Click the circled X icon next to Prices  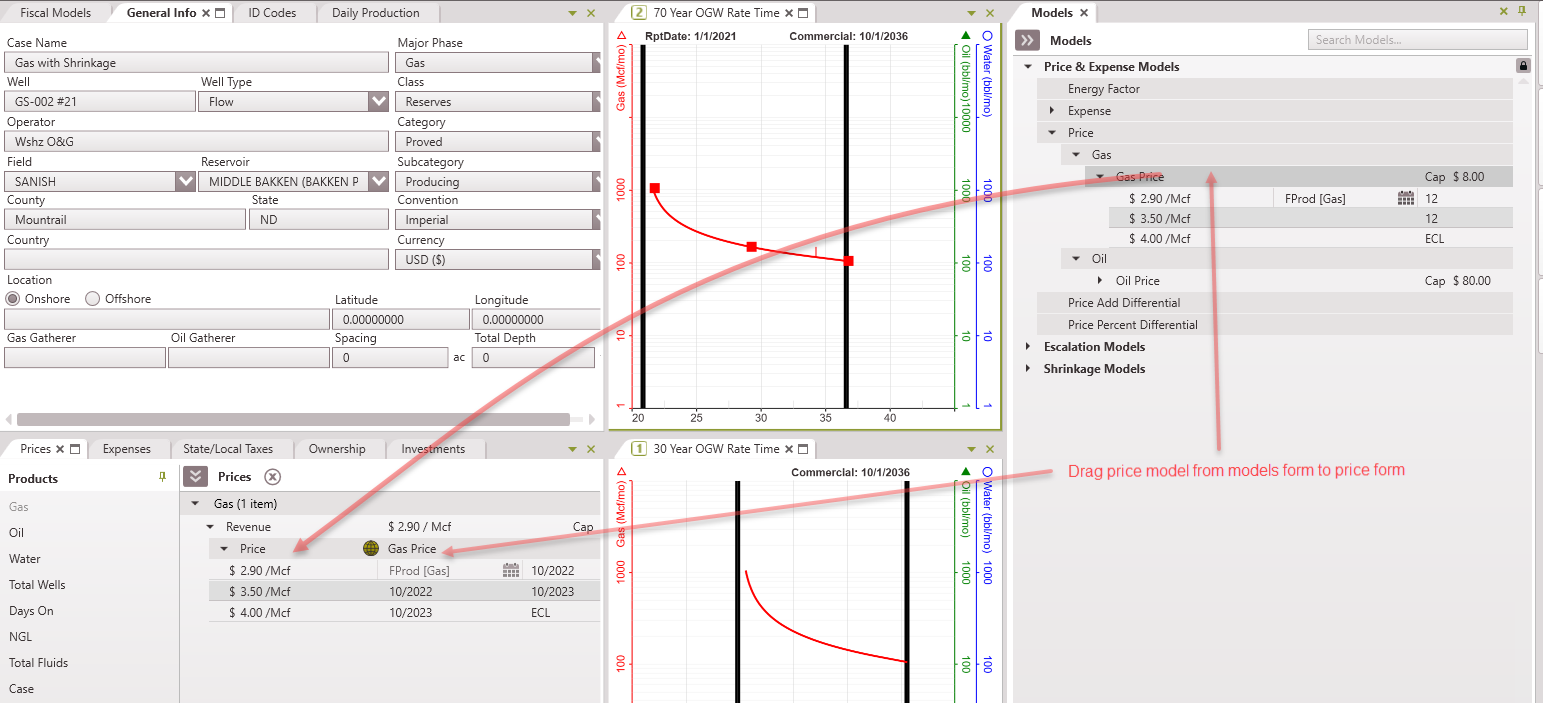[x=272, y=477]
